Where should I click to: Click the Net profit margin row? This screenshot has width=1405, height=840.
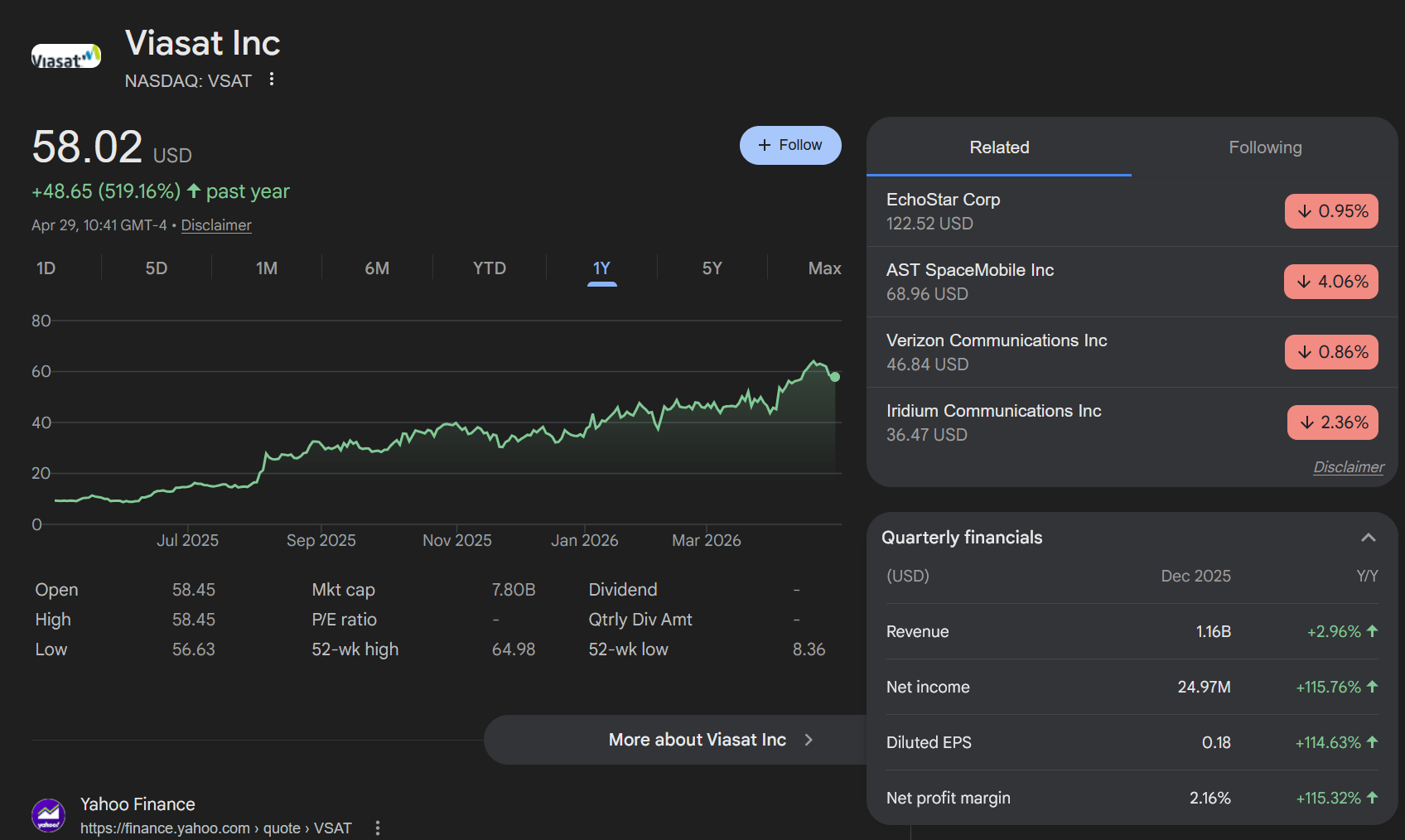(1132, 798)
